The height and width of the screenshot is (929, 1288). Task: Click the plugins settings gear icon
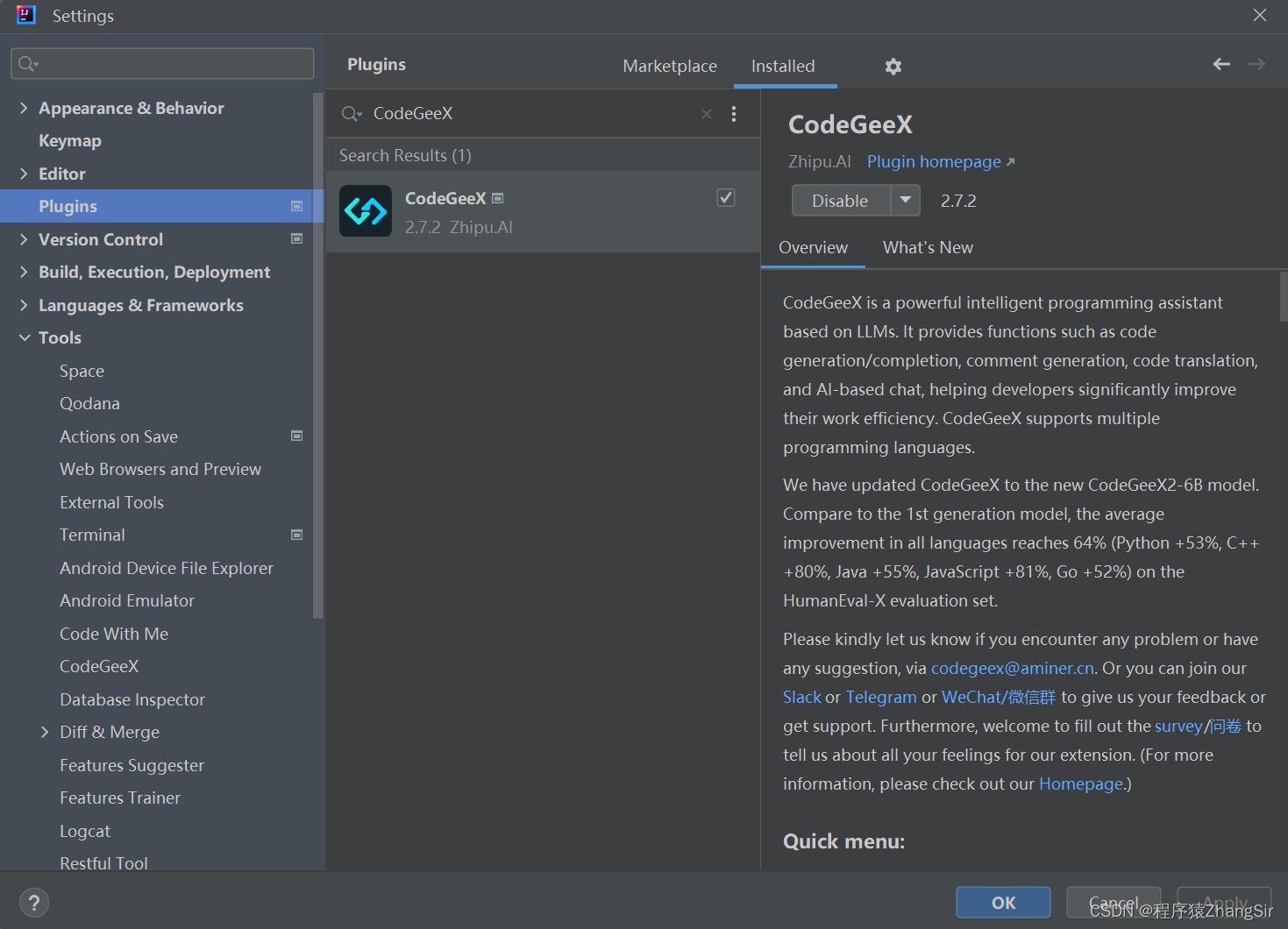[x=893, y=67]
